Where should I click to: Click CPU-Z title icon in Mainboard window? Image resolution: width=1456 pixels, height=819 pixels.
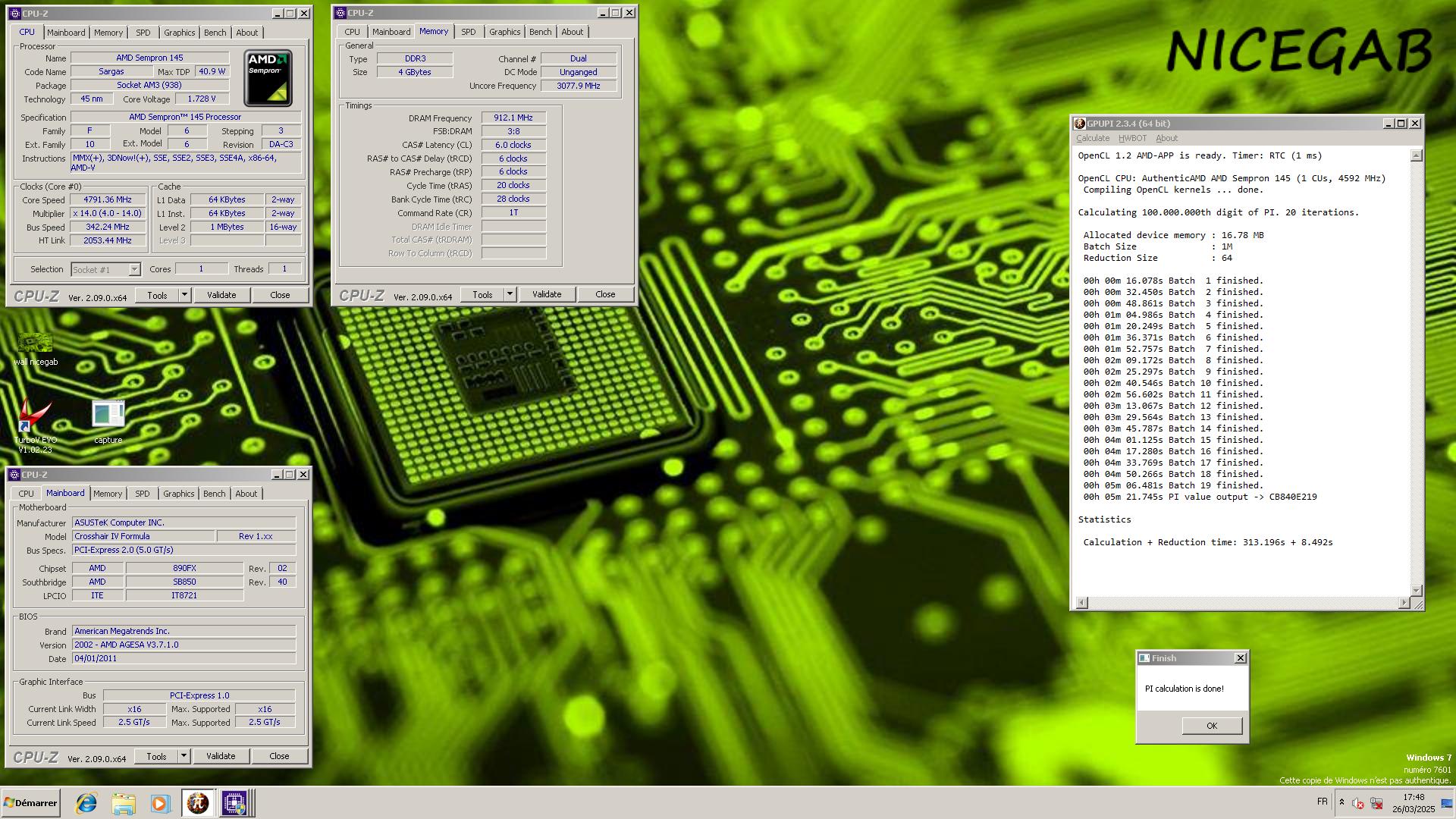click(x=14, y=475)
